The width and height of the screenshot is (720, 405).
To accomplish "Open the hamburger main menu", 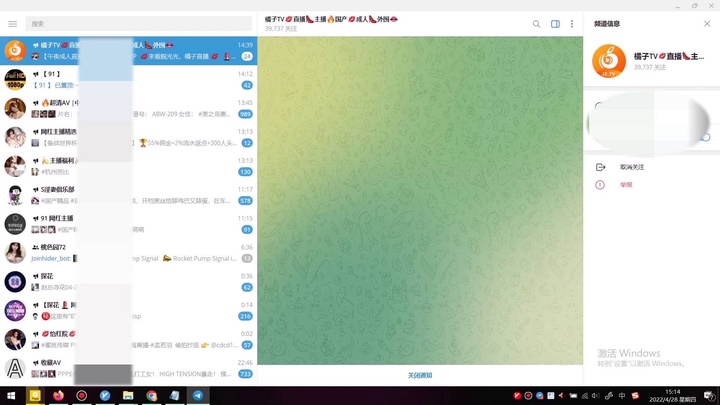I will tap(12, 23).
